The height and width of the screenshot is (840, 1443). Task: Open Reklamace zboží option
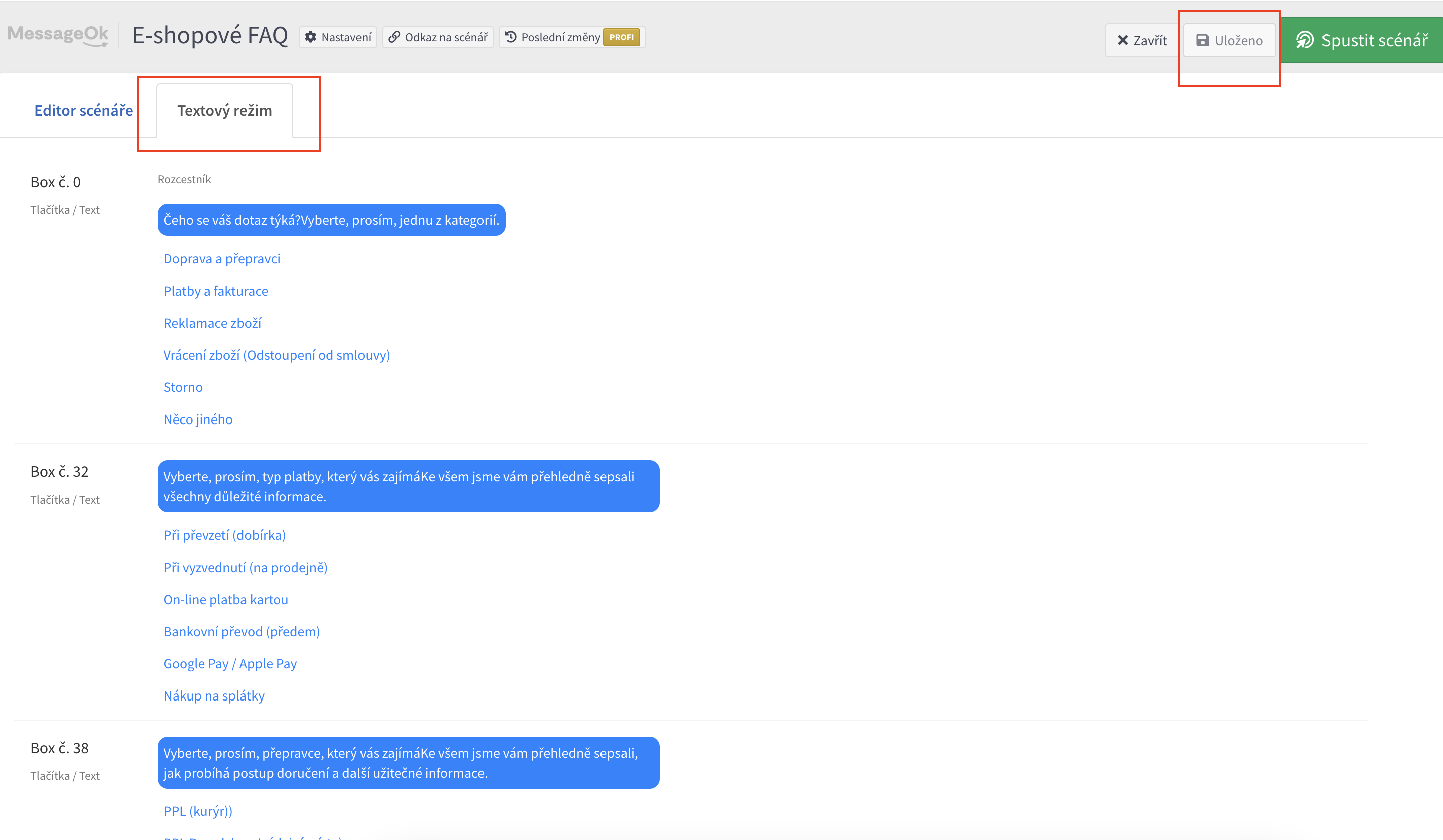[212, 323]
